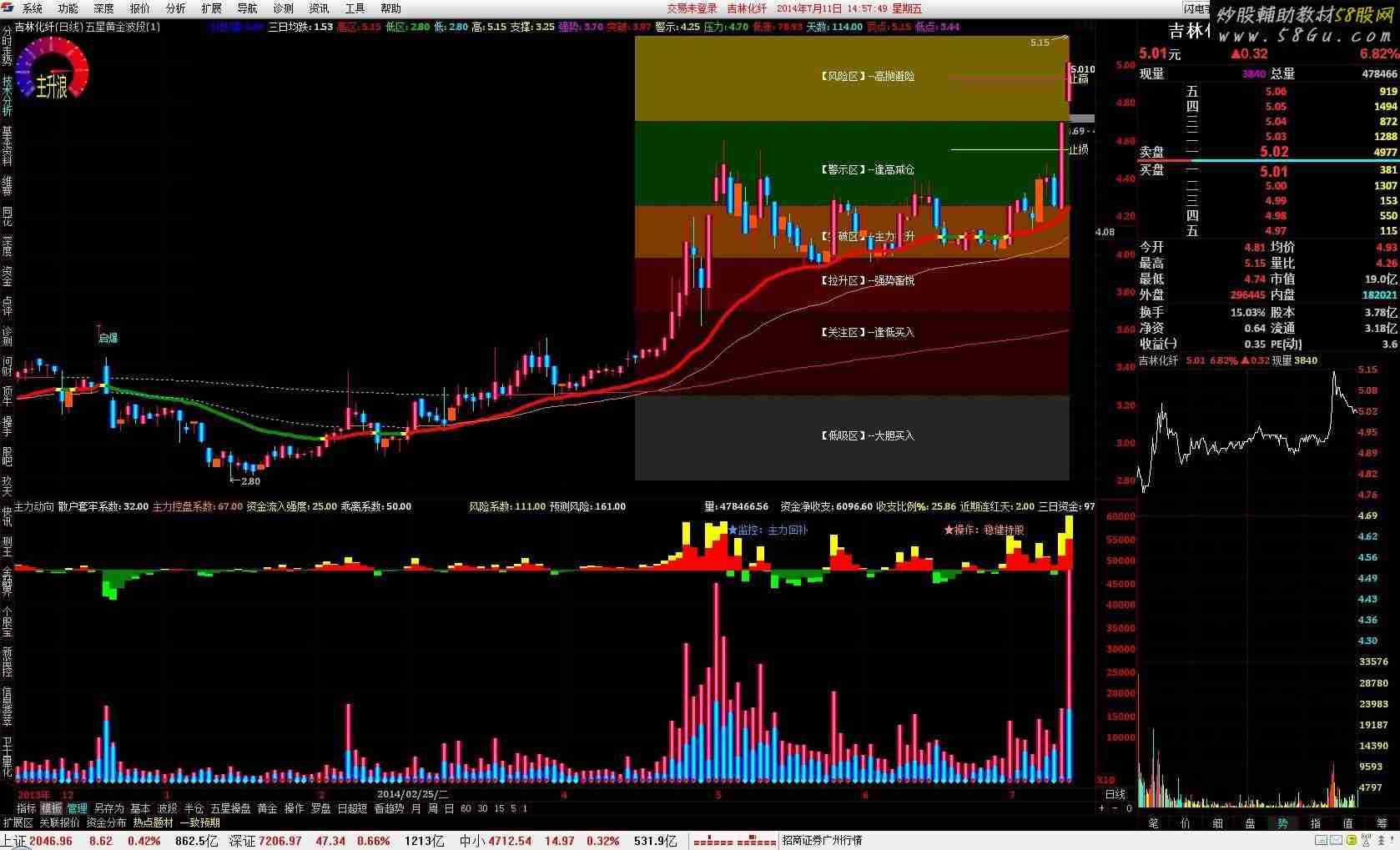Open the 关联报价 tab
Screen dimensions: 1400x850
pos(60,822)
